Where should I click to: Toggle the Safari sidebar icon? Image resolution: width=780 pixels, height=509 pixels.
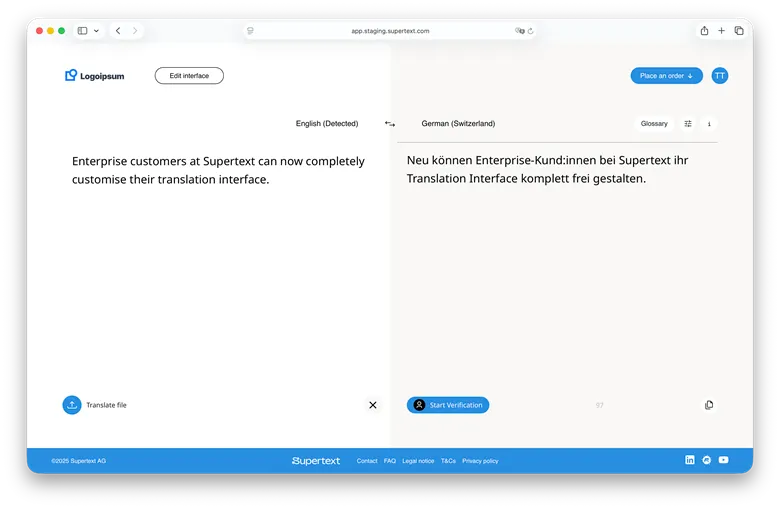point(83,31)
